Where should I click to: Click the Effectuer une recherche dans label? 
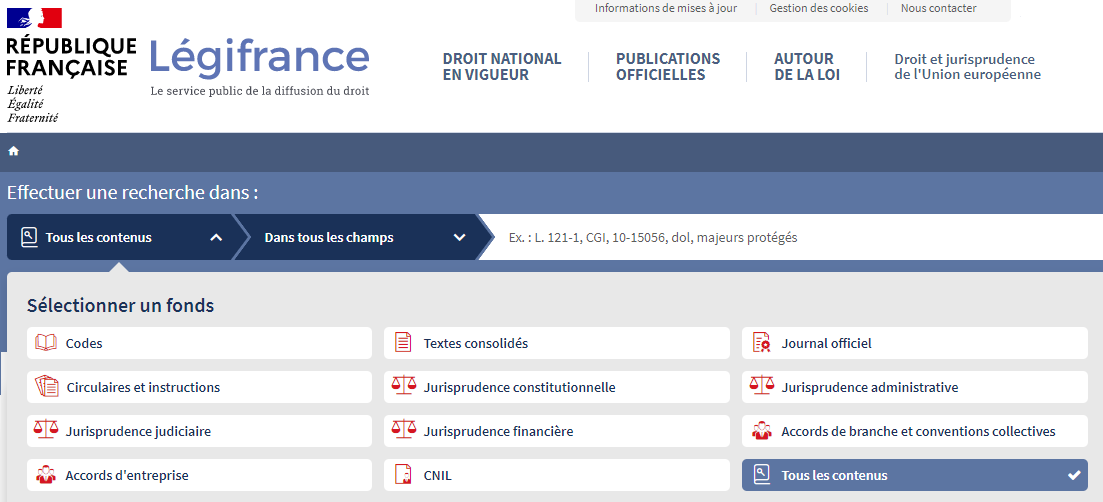click(x=132, y=192)
